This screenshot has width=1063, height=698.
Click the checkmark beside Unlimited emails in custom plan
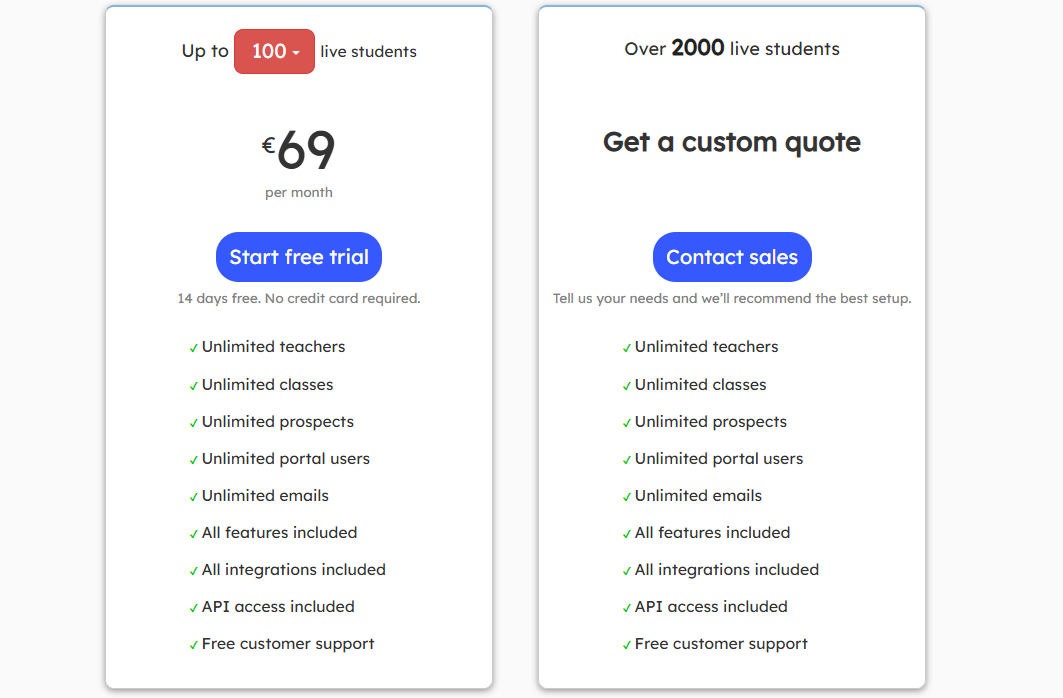[x=627, y=495]
